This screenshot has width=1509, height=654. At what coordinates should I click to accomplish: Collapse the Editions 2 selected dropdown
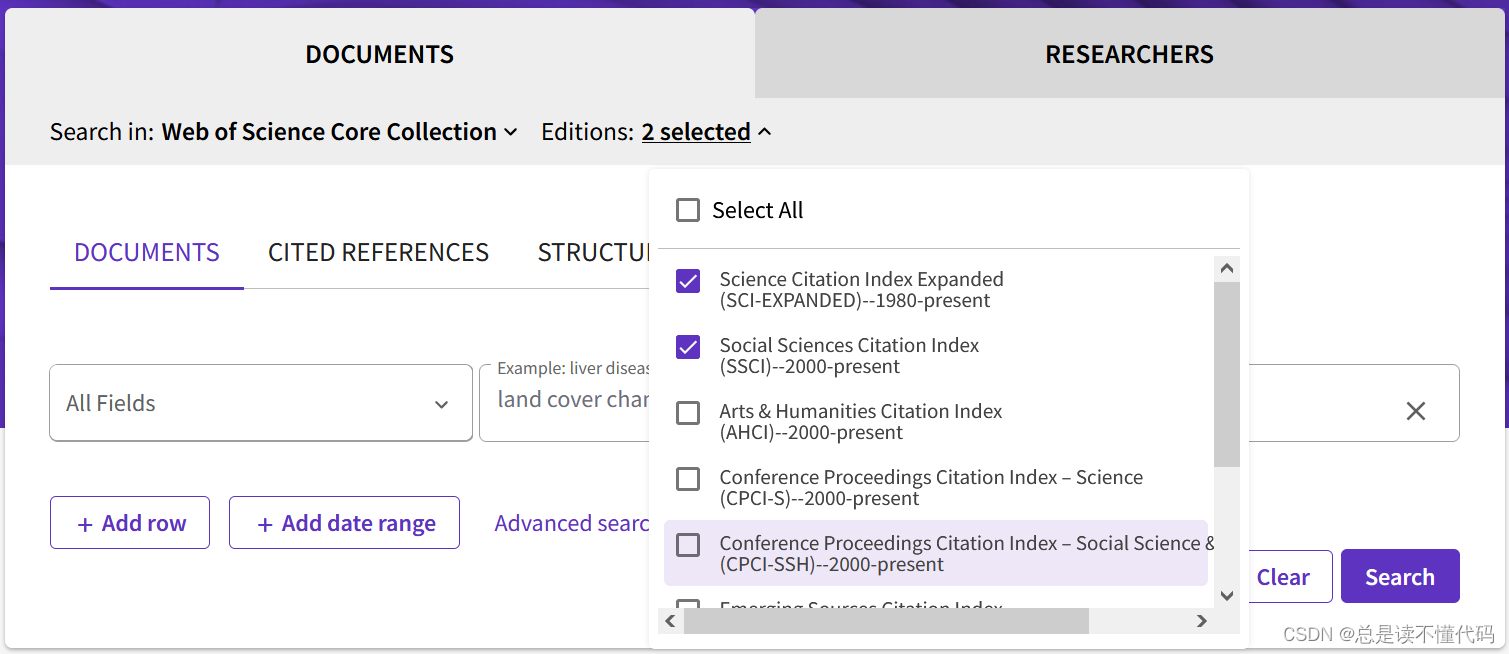coord(706,132)
